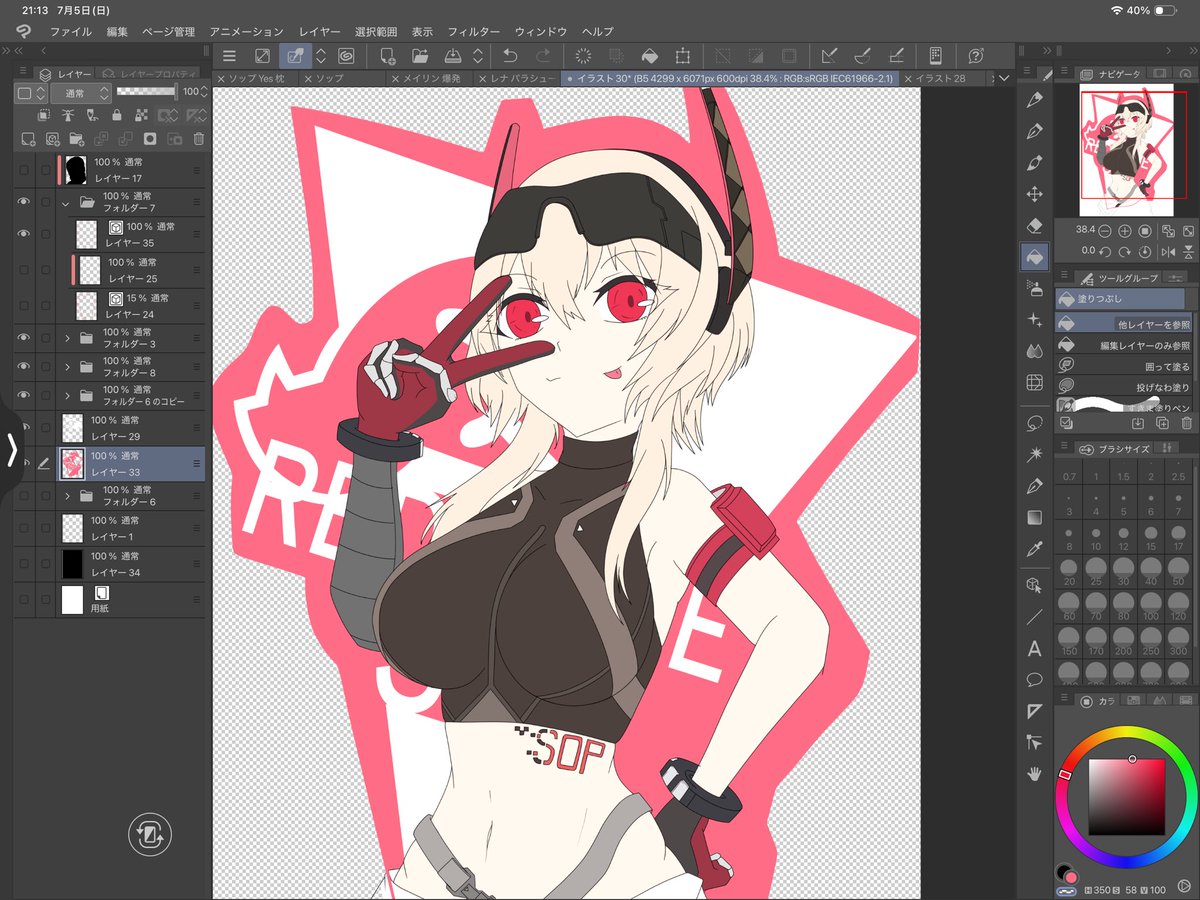Toggle visibility of the 用紙 paper layer
Viewport: 1200px width, 900px height.
click(x=24, y=599)
